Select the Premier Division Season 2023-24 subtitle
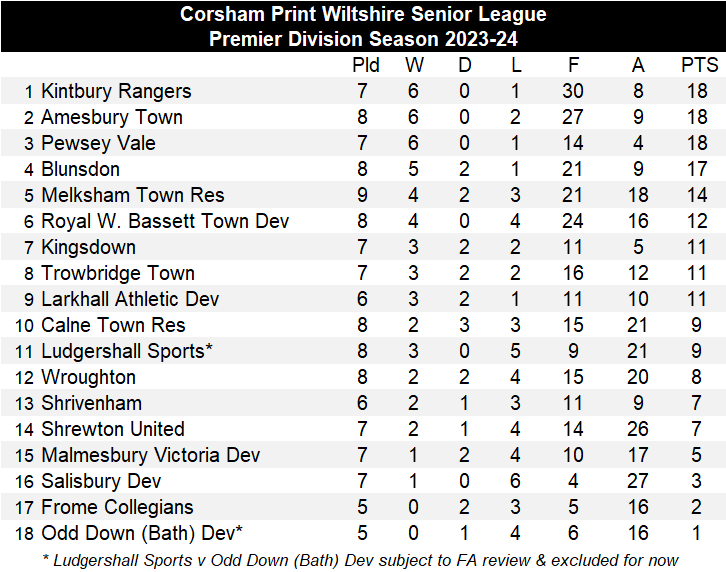 coord(363,39)
